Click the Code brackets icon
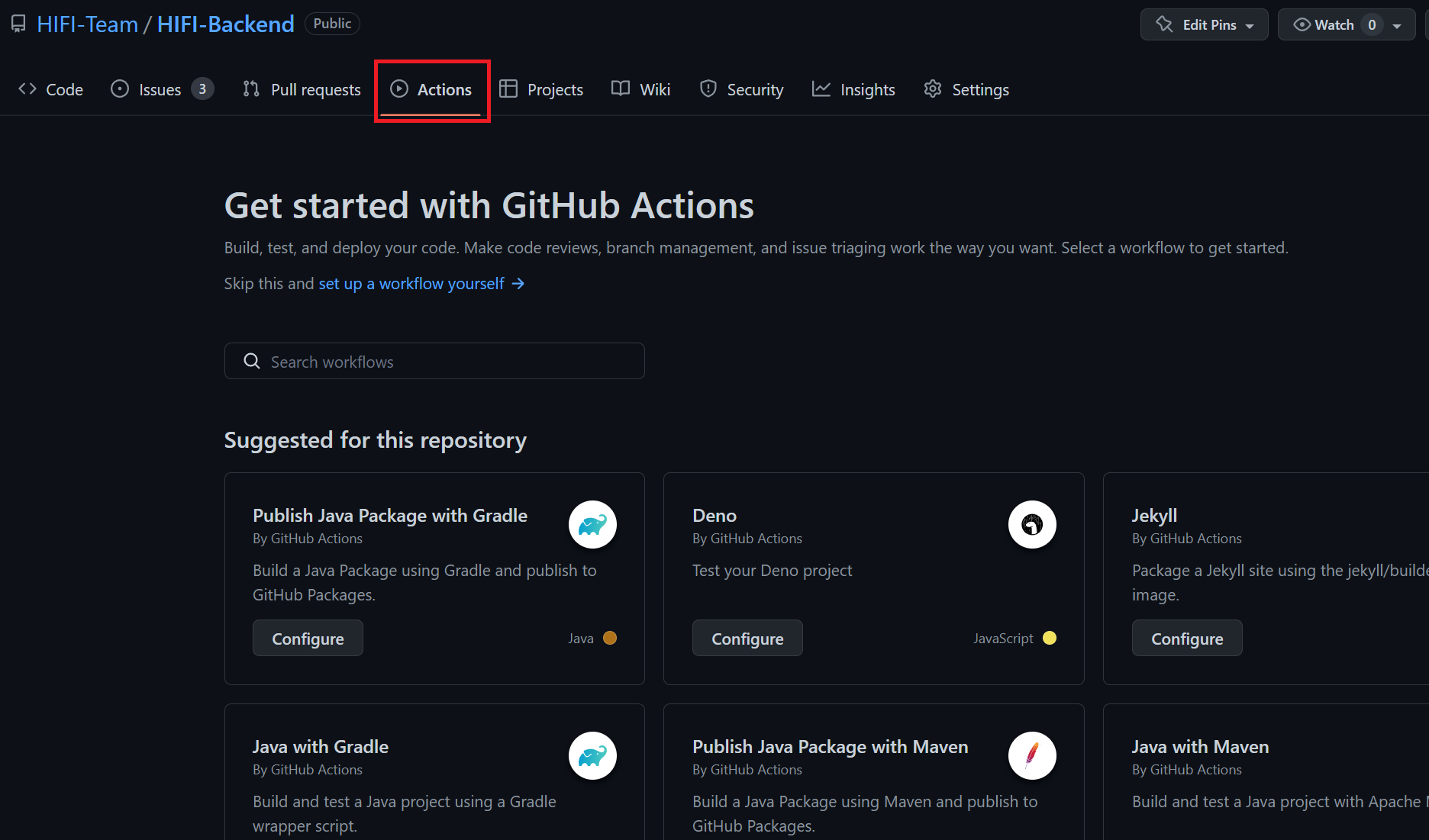1429x840 pixels. tap(27, 89)
